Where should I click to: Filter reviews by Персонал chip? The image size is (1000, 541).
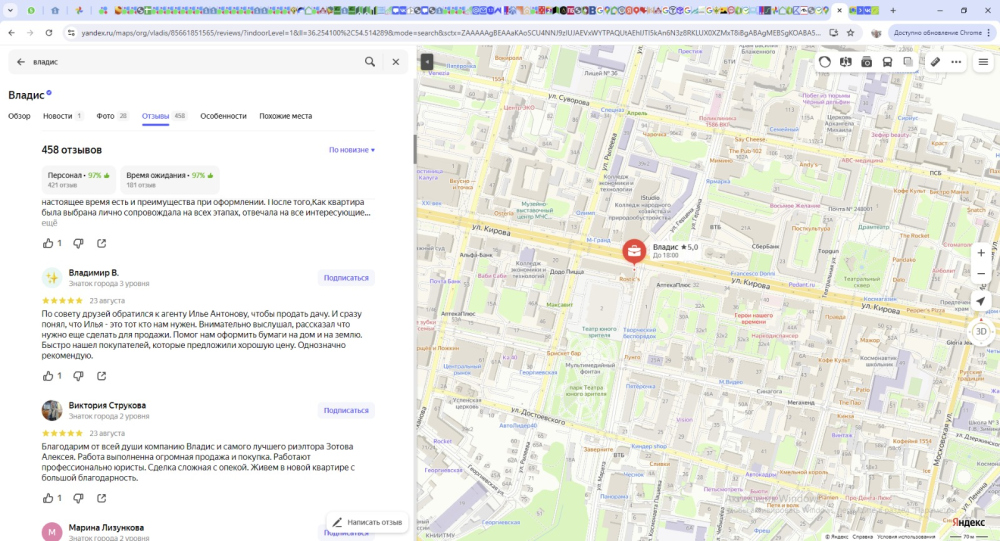click(x=78, y=179)
